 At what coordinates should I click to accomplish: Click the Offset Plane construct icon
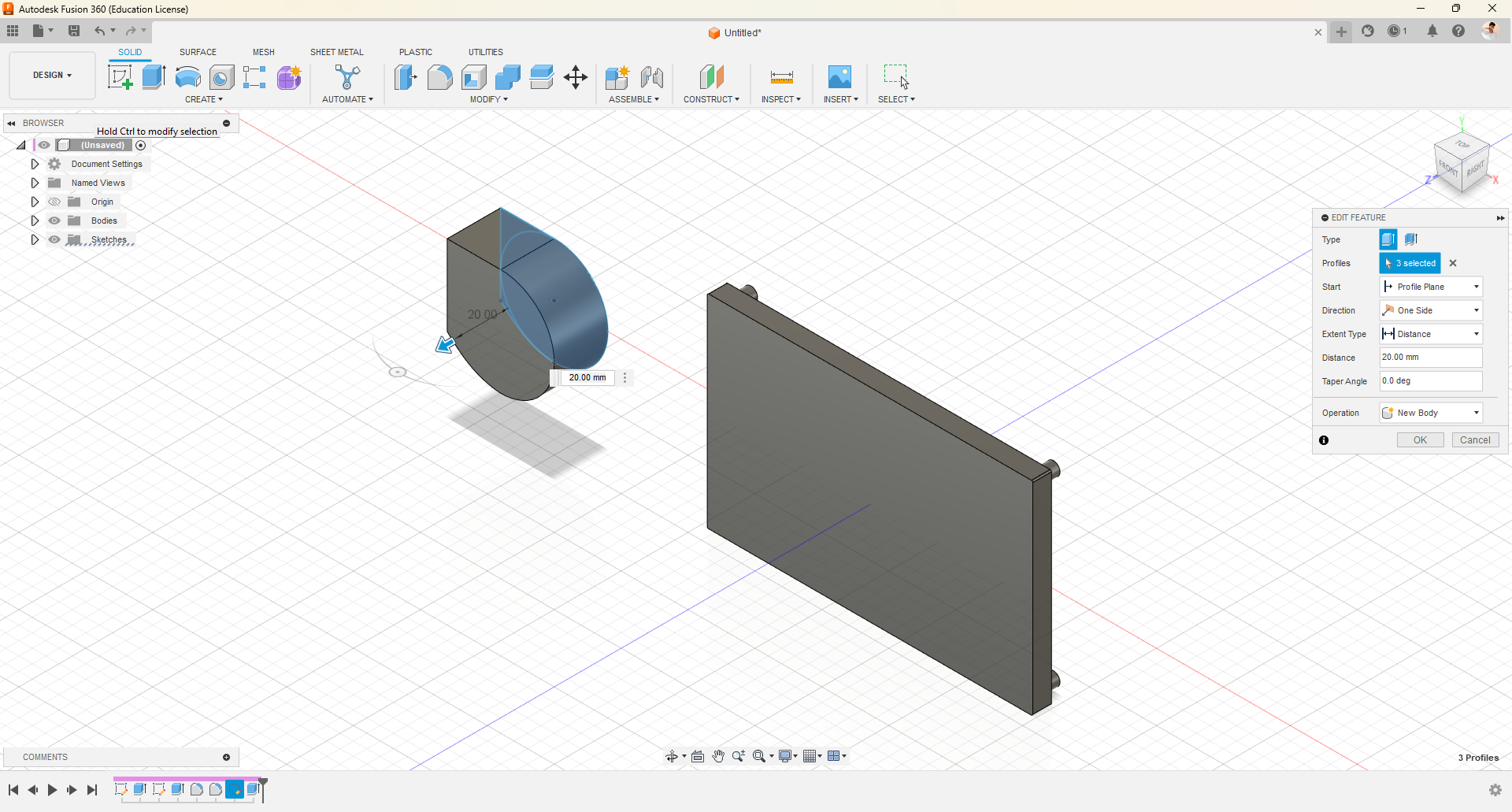pos(711,77)
